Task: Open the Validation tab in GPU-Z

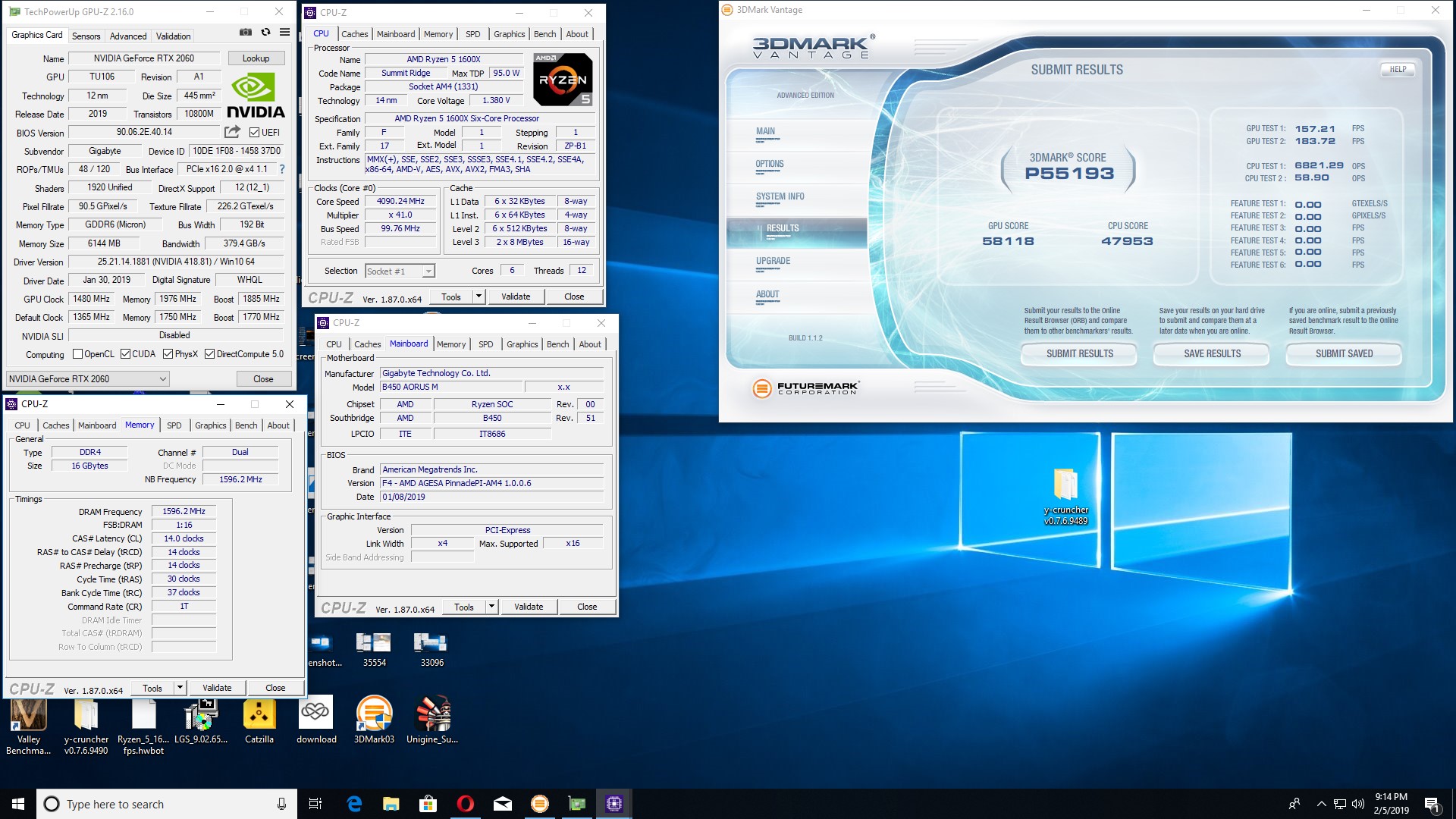Action: 173,36
